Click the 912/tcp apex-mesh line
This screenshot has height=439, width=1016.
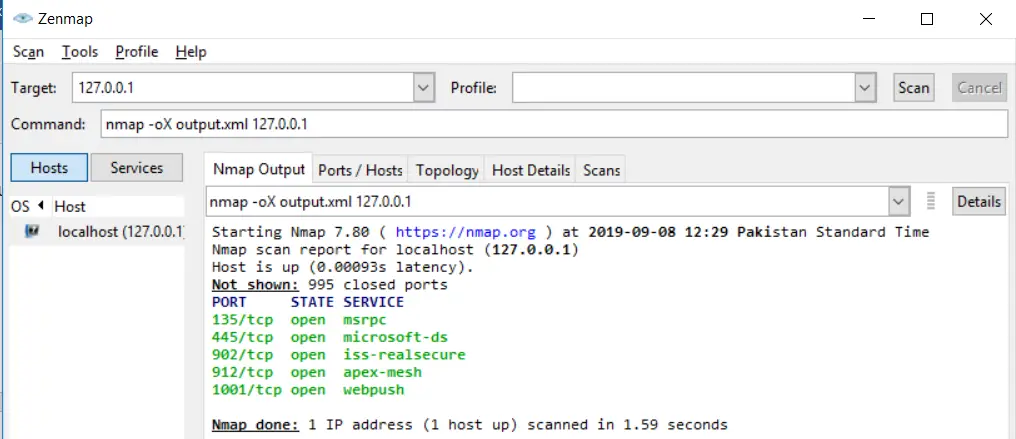tap(317, 372)
